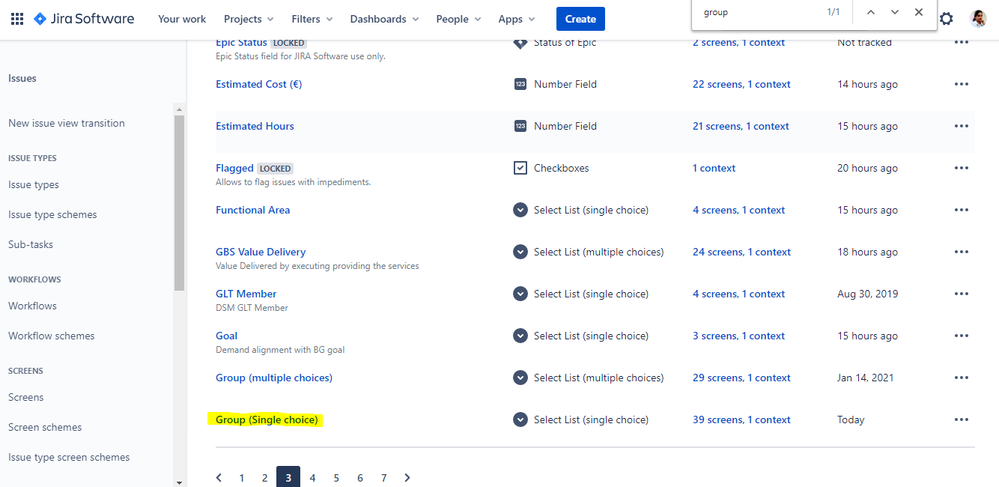This screenshot has width=999, height=487.
Task: Open Workflow schemes in sidebar
Action: (52, 336)
